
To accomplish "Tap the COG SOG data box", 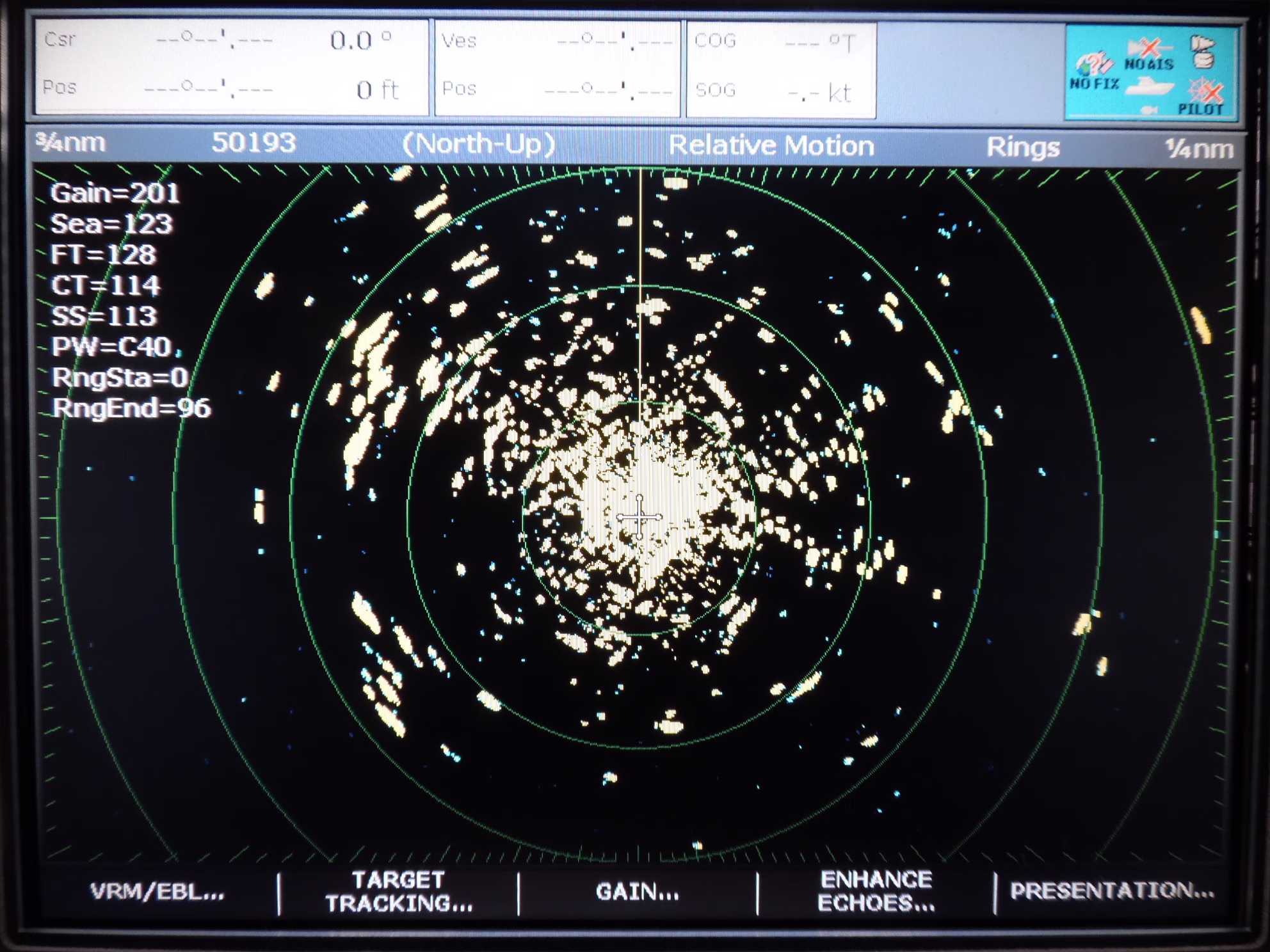I will [781, 69].
